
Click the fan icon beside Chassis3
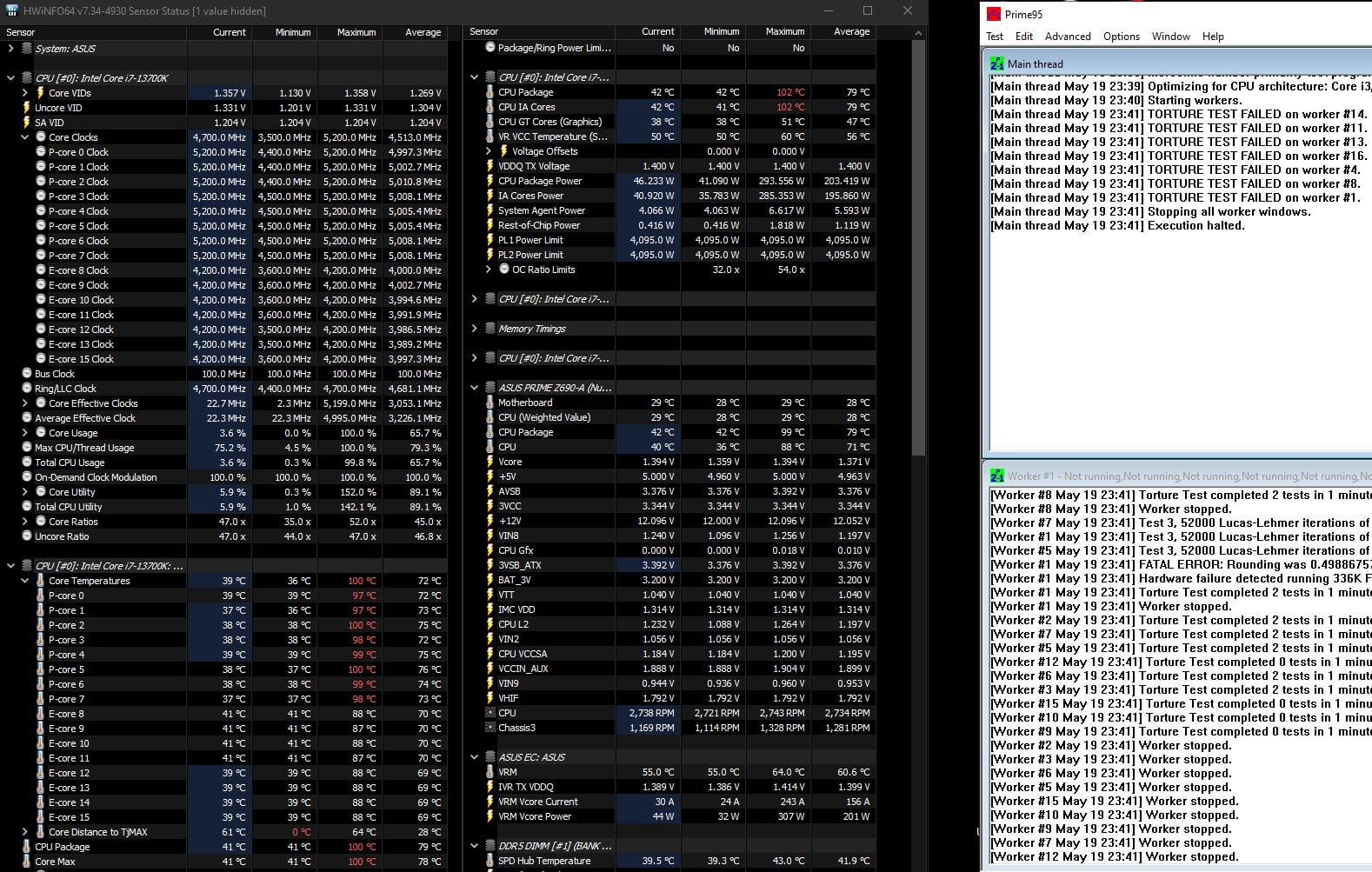coord(490,728)
